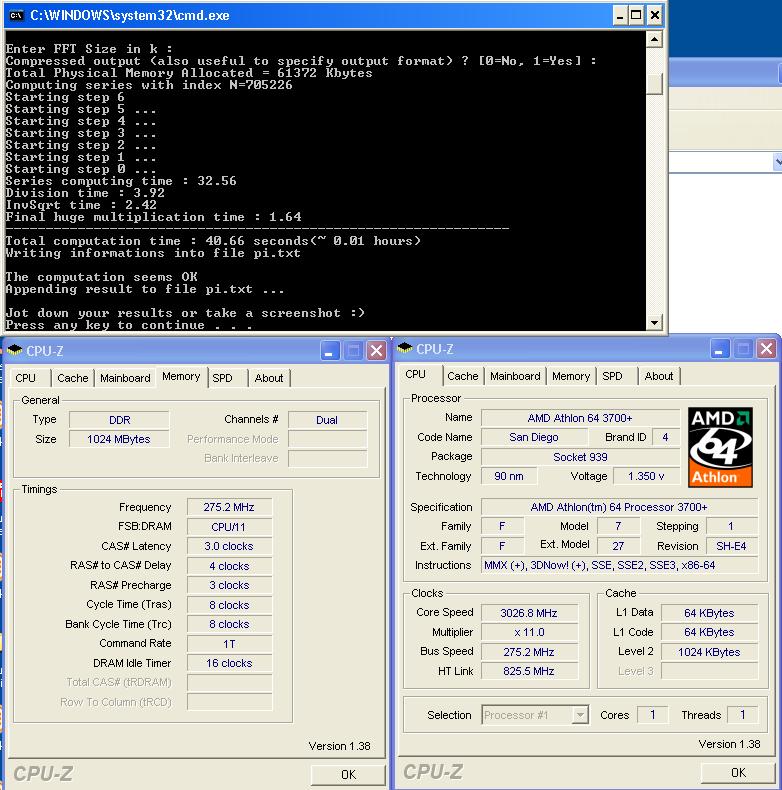Image resolution: width=782 pixels, height=790 pixels.
Task: Open the Mainboard tab in right CPU-Z window
Action: (515, 376)
